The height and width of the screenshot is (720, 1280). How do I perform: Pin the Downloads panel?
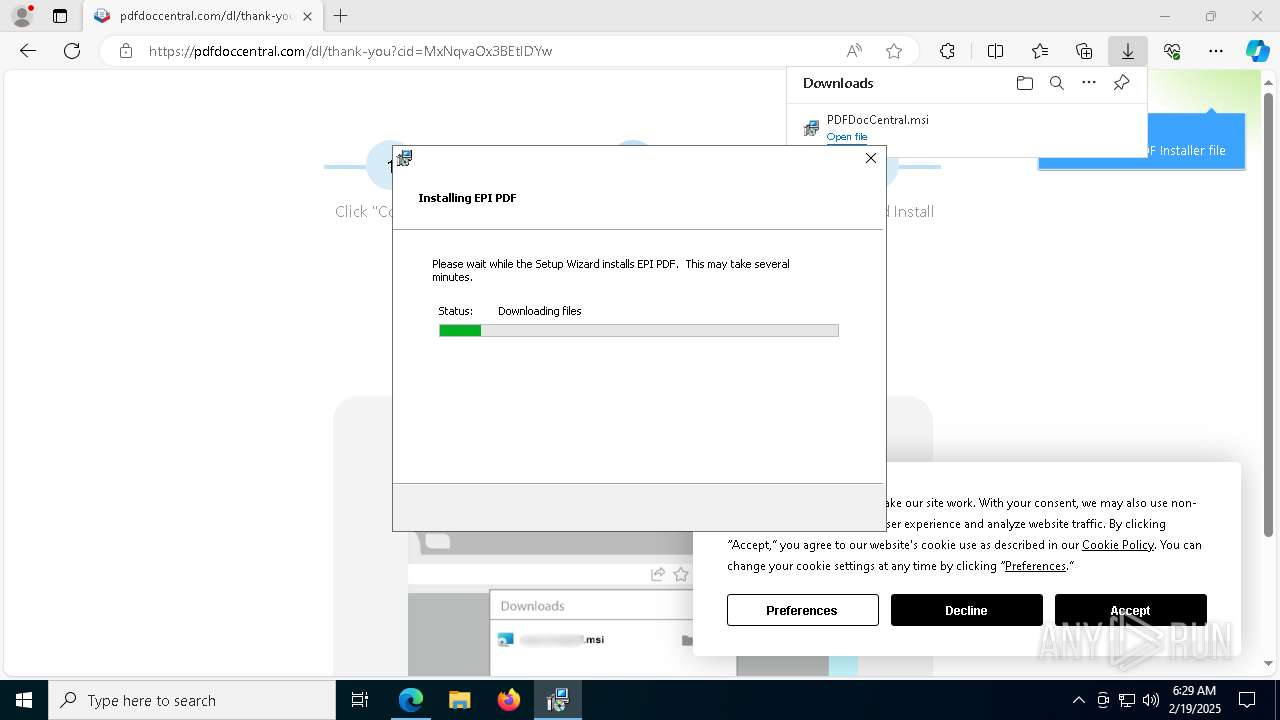tap(1121, 83)
